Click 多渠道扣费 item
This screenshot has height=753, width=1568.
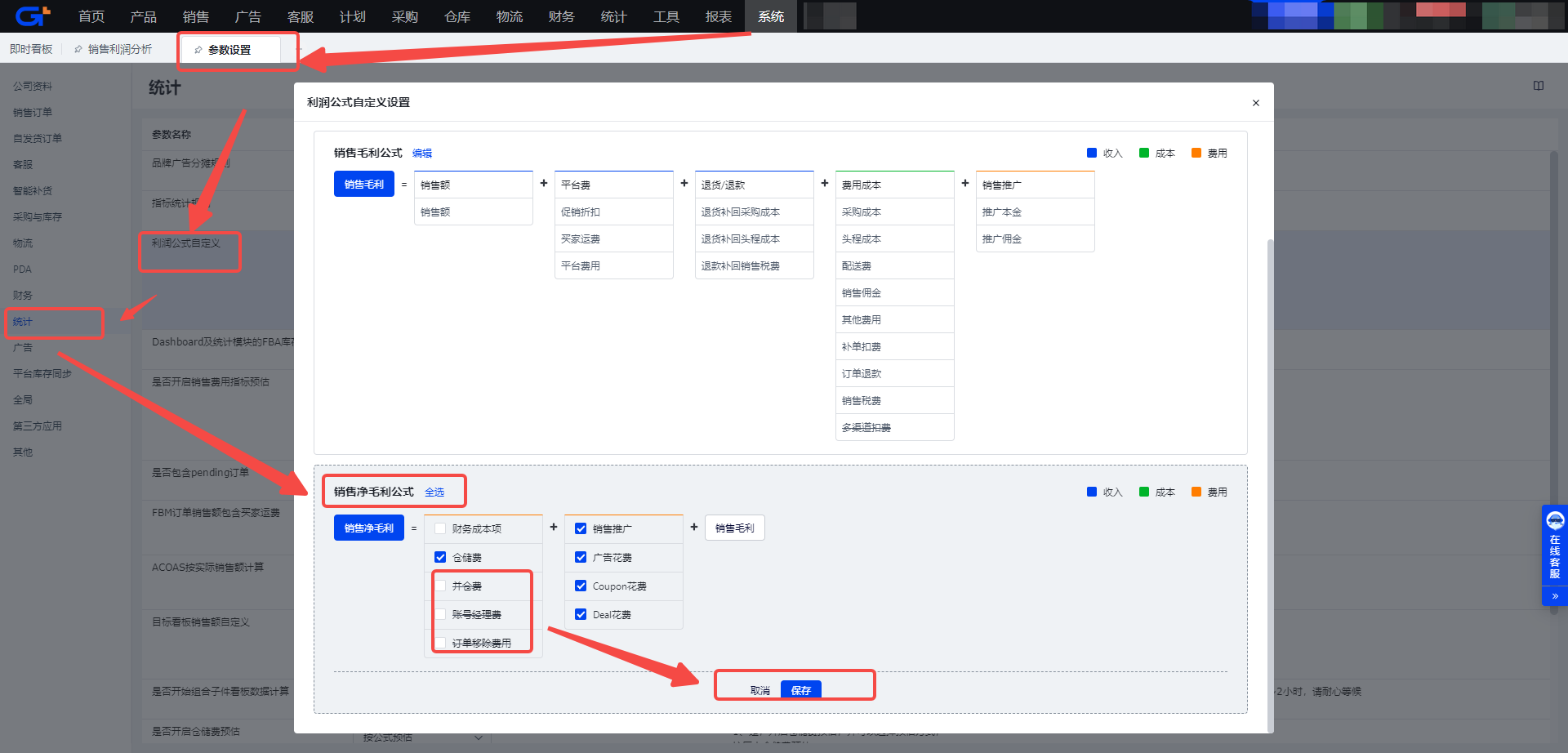click(895, 427)
